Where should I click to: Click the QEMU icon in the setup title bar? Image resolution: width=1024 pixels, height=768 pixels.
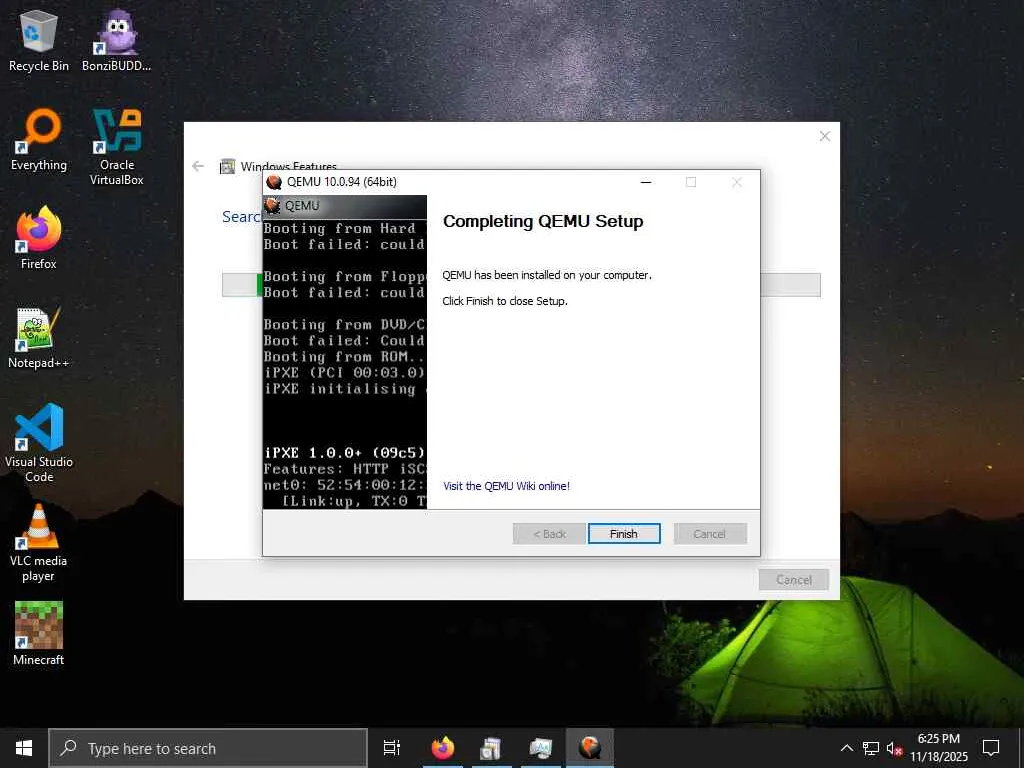click(x=274, y=182)
